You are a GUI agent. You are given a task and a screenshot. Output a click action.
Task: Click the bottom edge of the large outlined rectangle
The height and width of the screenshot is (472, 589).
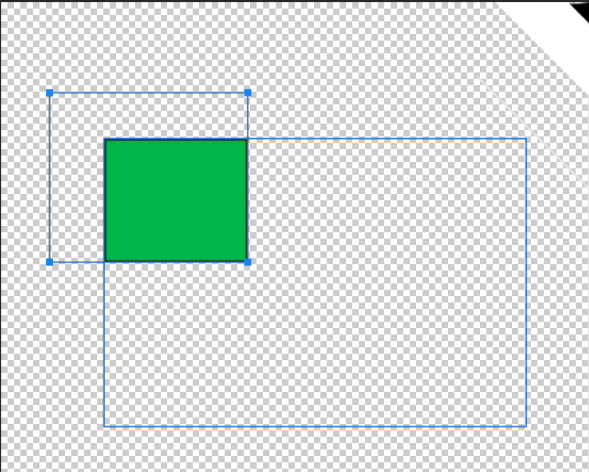point(315,426)
